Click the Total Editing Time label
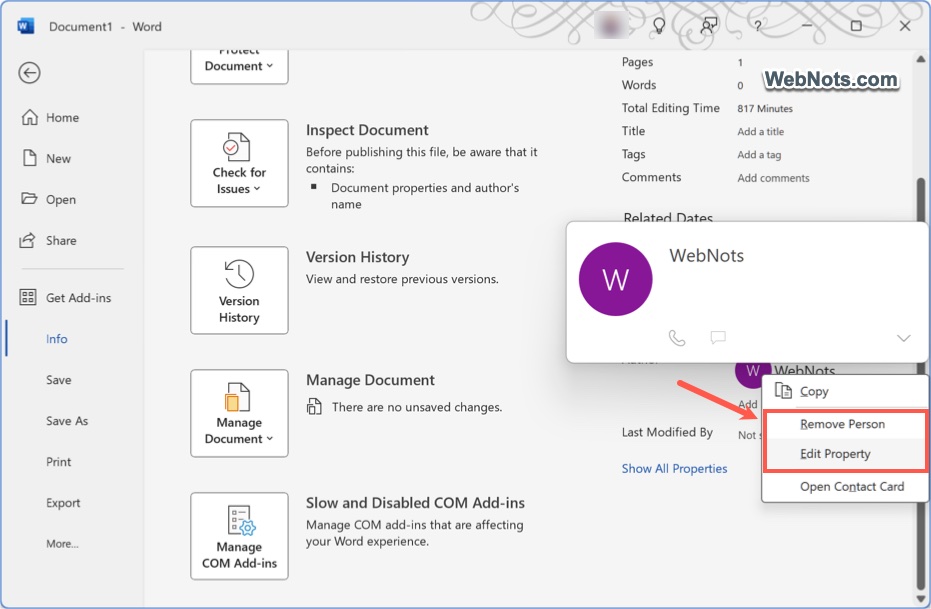Screen dimensions: 931x609 click(670, 108)
